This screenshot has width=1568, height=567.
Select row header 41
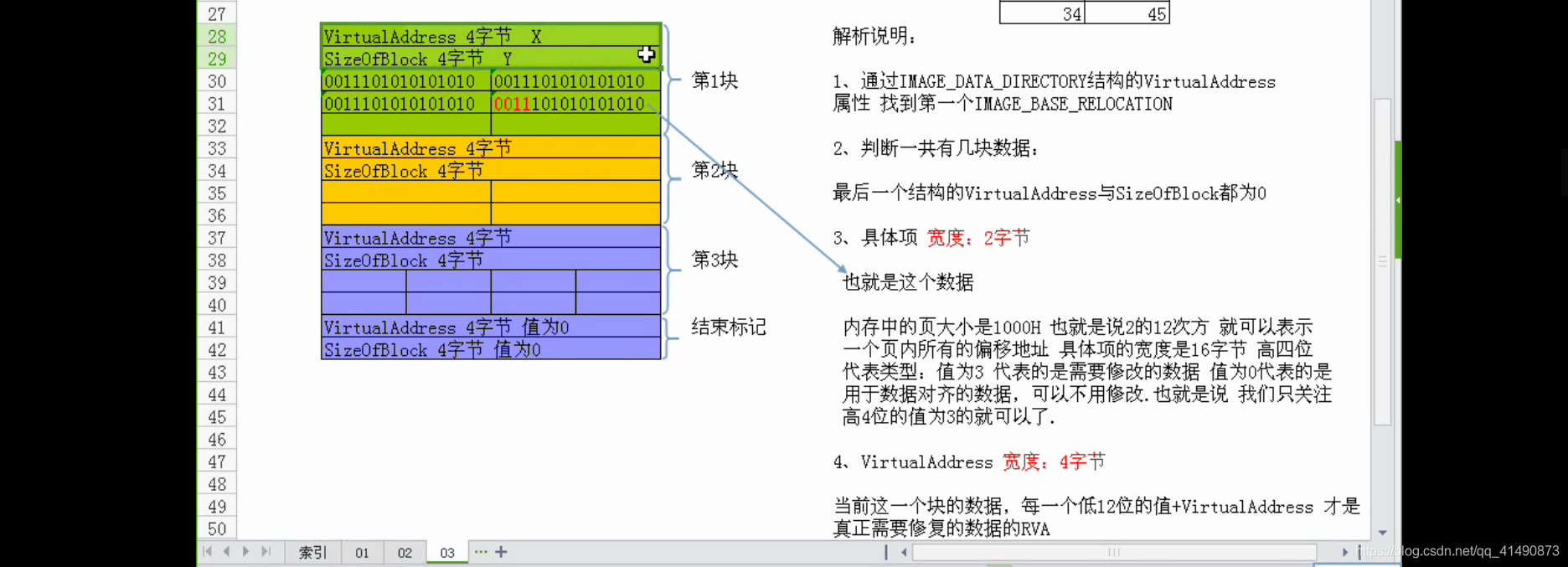217,327
